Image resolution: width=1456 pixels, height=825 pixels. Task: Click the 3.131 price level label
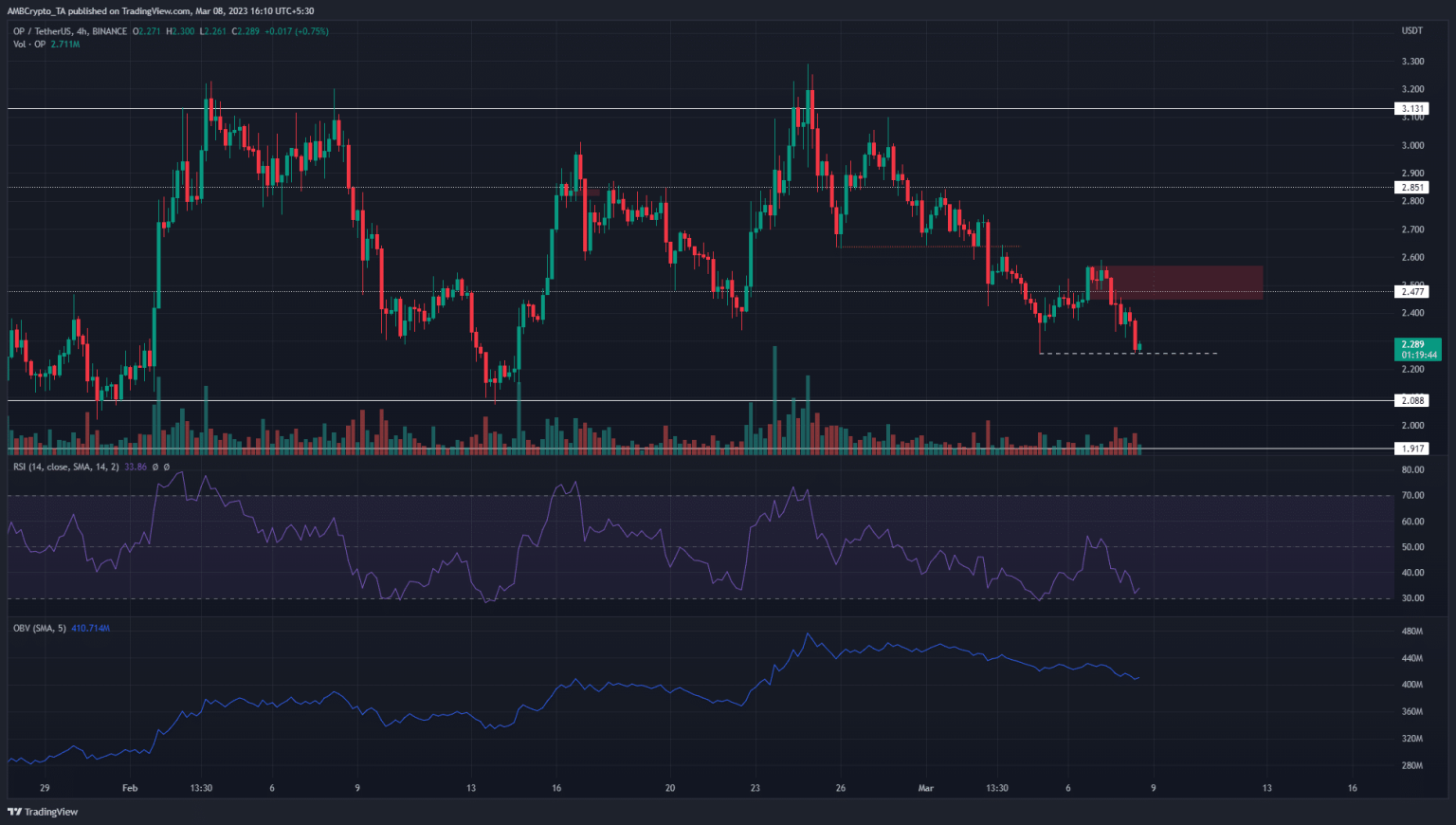tap(1412, 109)
